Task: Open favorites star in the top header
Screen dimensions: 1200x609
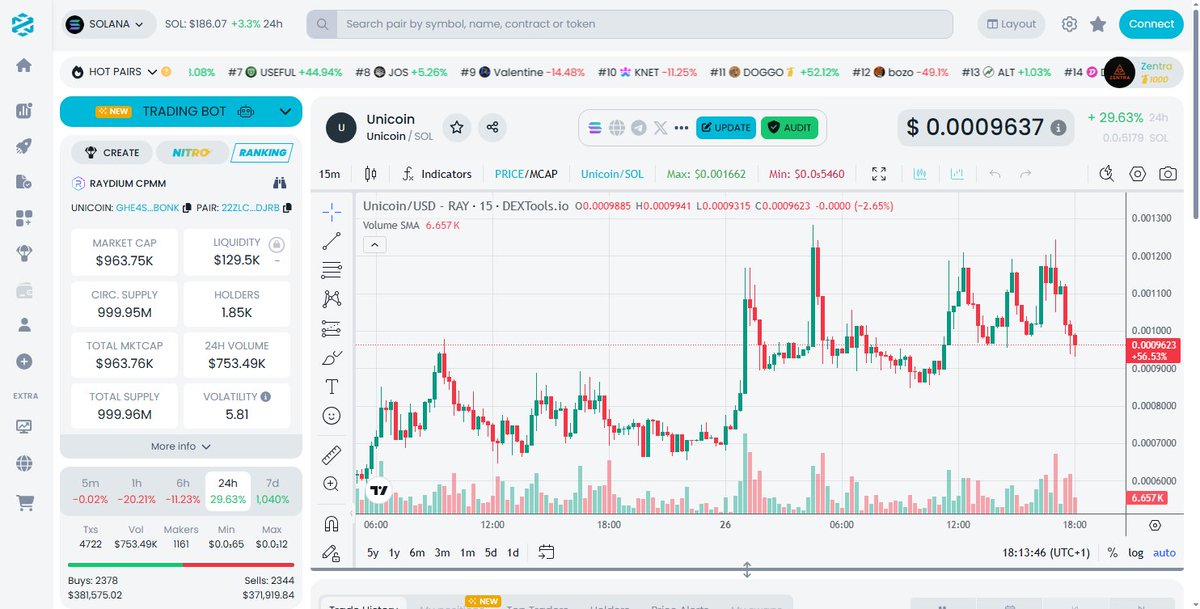Action: (x=1098, y=24)
